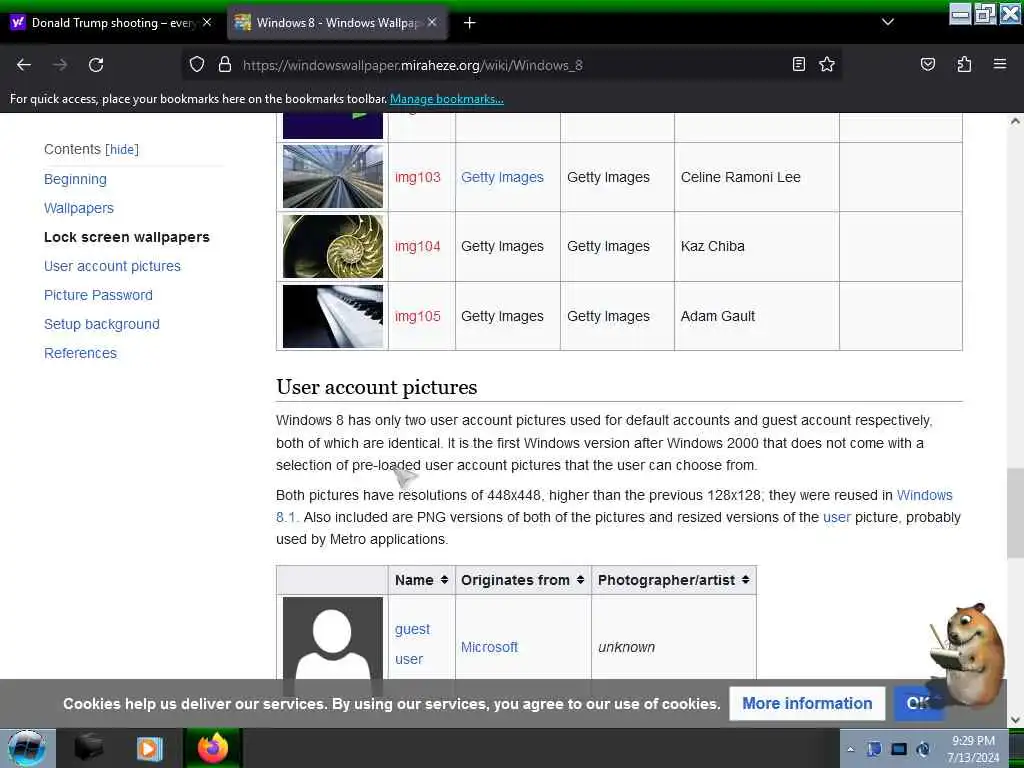Click More information on cookie banner
The image size is (1024, 768).
807,703
